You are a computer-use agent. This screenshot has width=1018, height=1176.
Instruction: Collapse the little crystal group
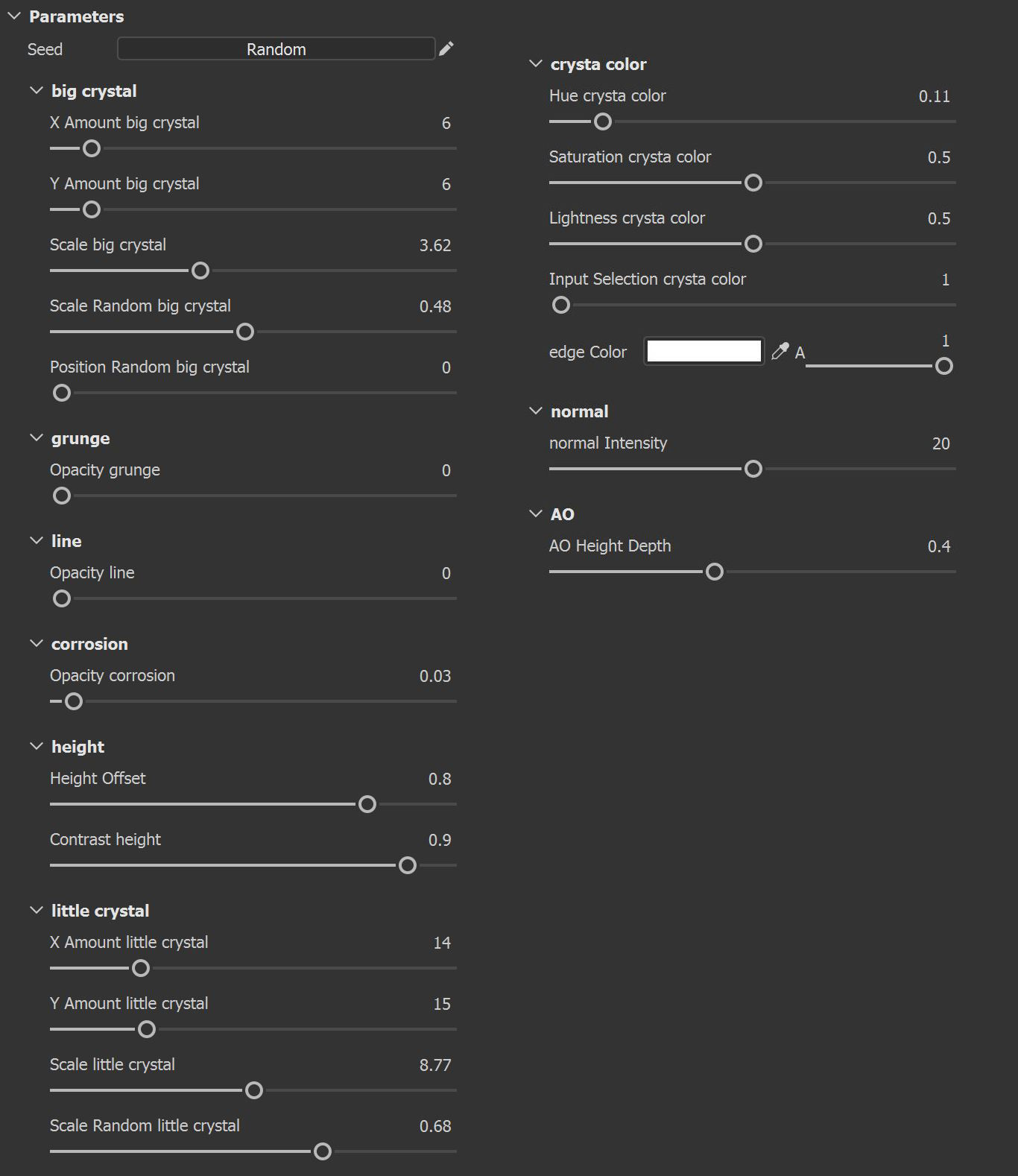click(x=37, y=911)
